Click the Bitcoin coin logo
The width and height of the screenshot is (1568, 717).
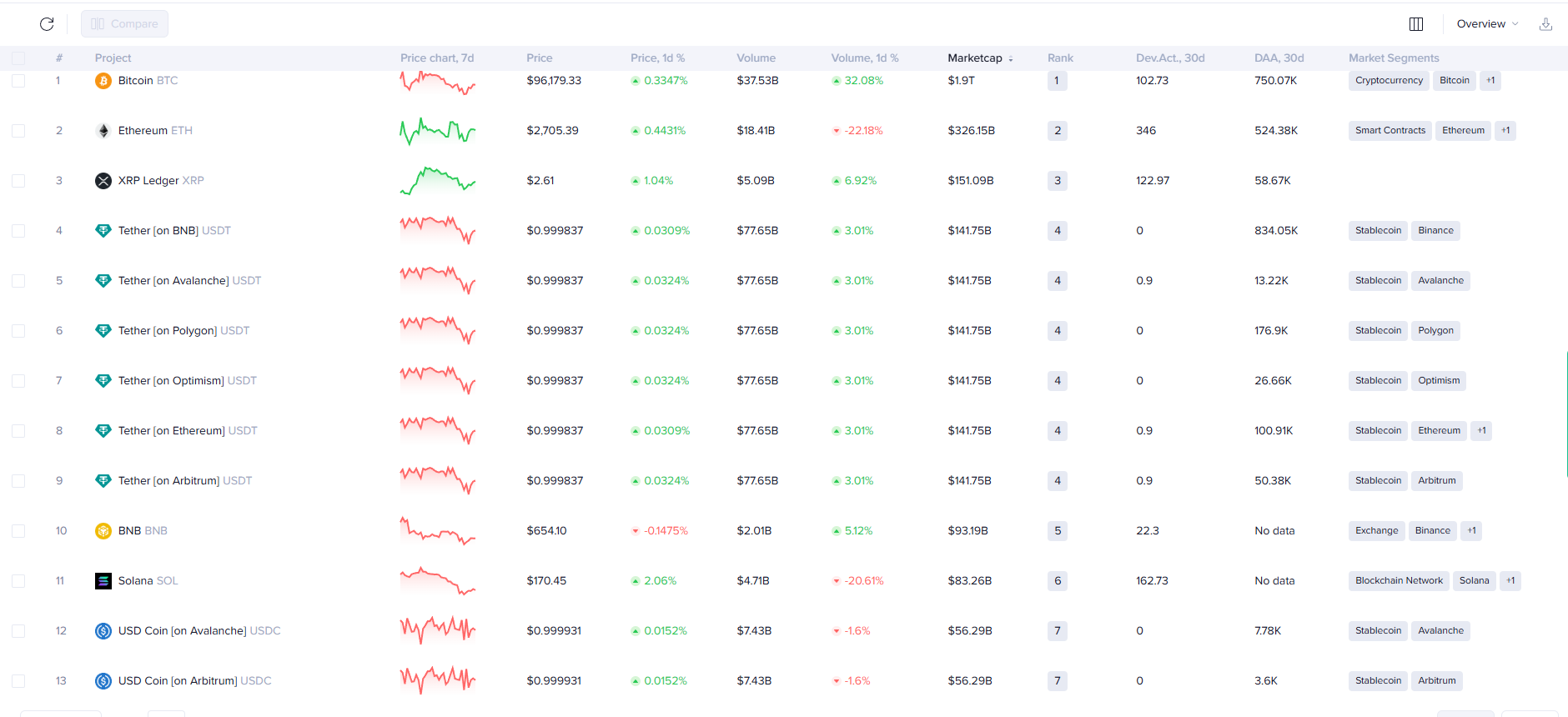pos(103,81)
